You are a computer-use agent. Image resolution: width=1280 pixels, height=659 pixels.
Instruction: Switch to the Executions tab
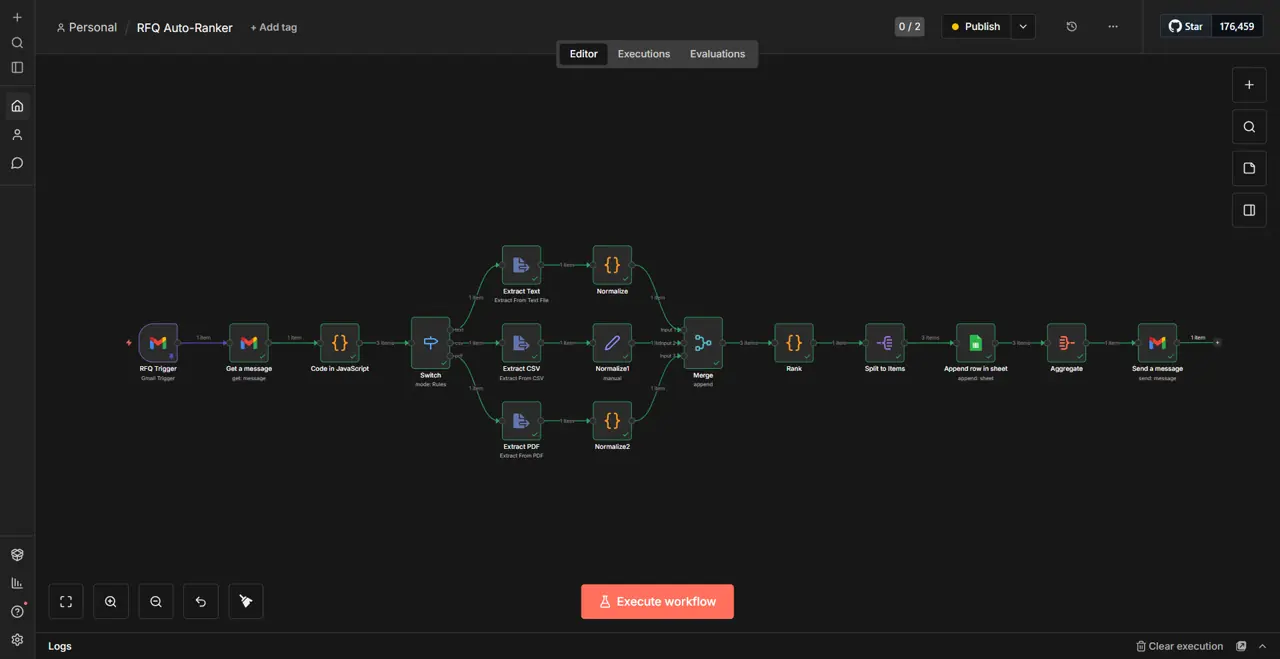point(643,54)
